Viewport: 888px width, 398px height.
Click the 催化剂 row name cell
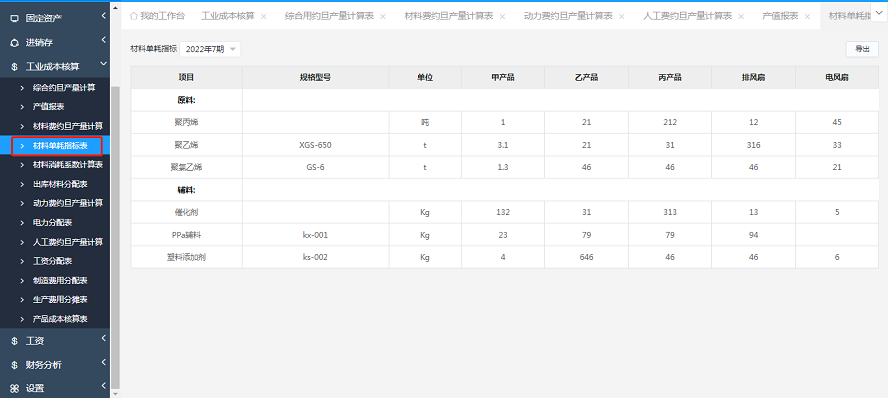(186, 212)
